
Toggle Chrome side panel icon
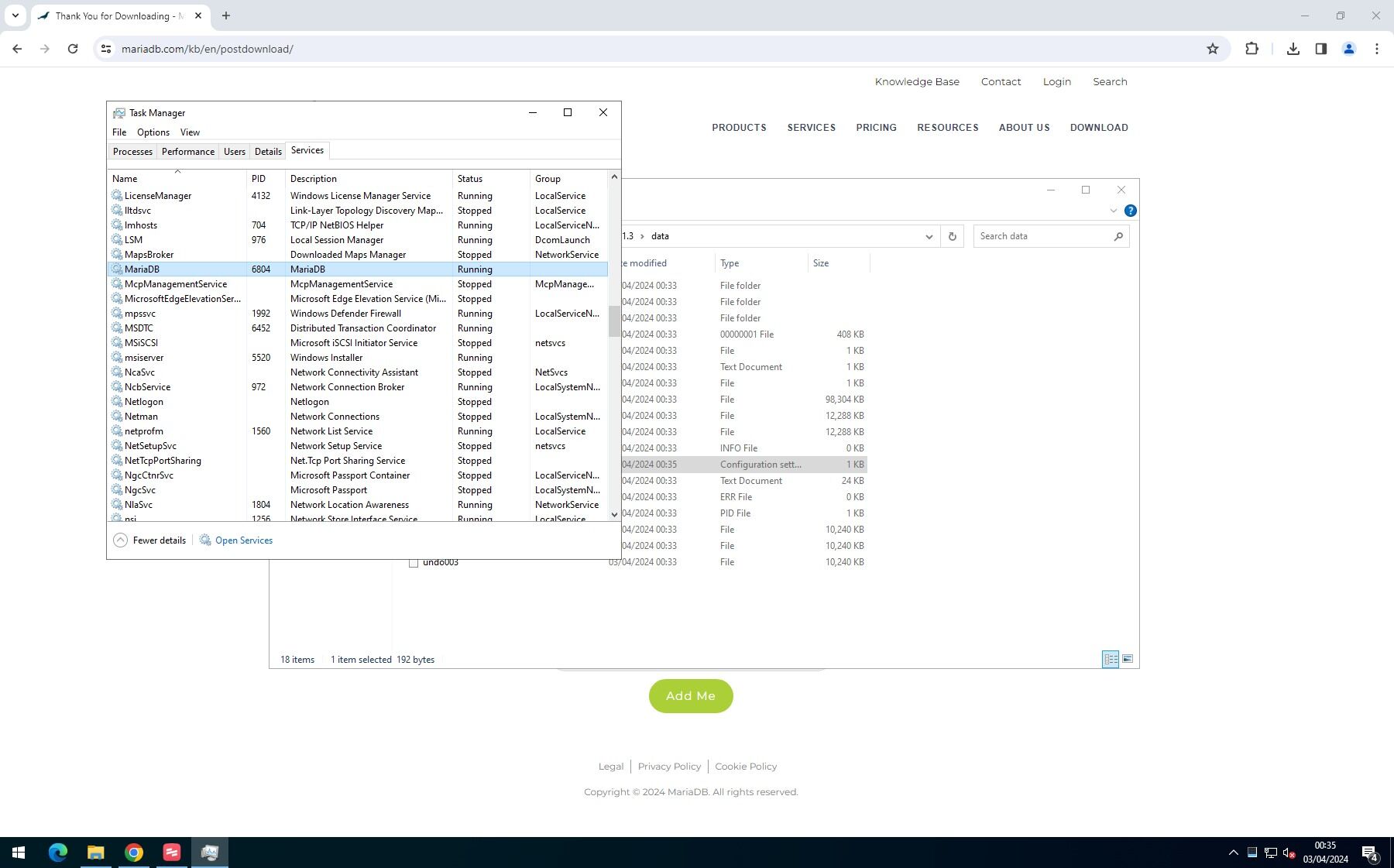click(1320, 49)
